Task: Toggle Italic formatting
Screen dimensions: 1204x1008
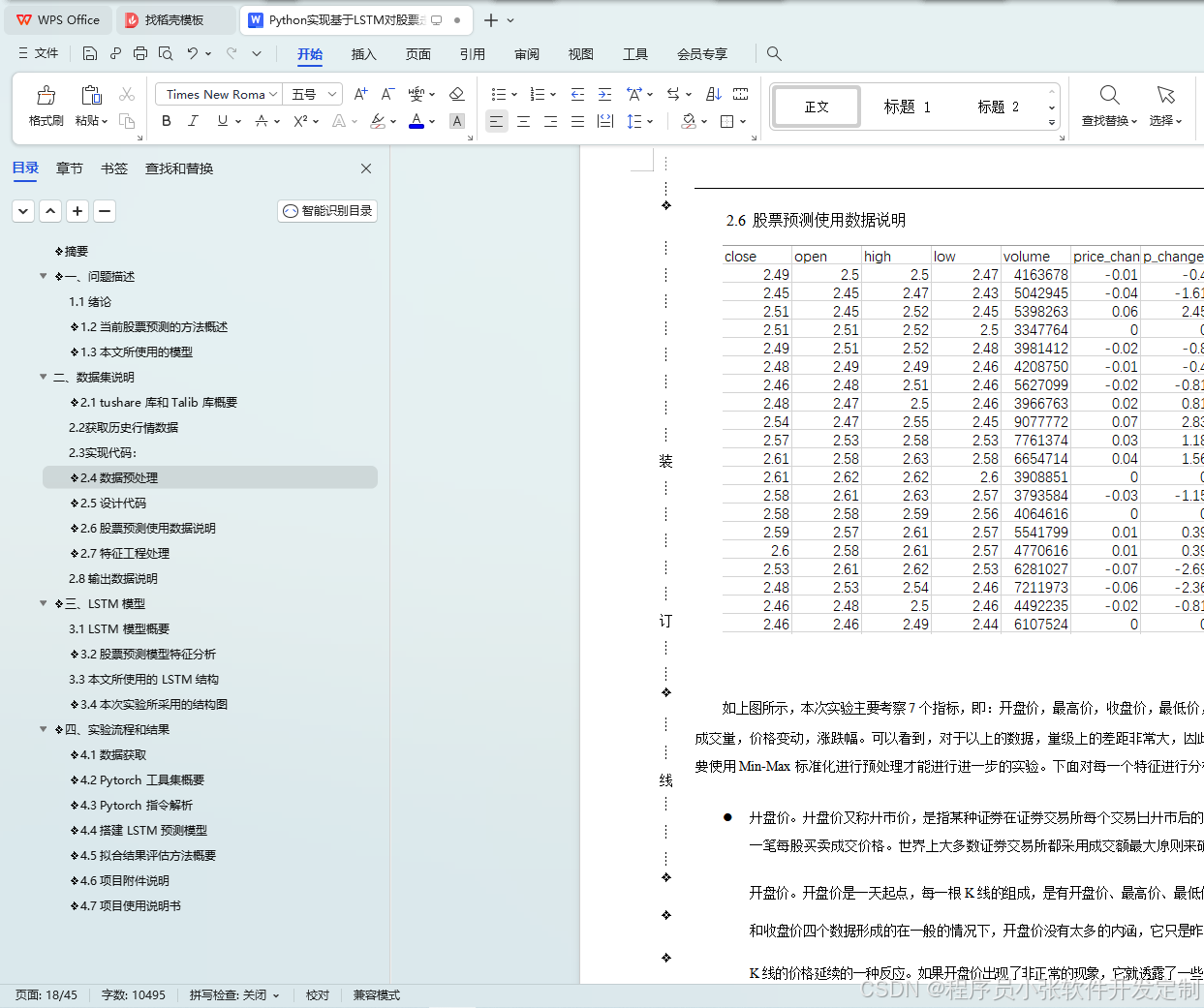Action: click(193, 121)
